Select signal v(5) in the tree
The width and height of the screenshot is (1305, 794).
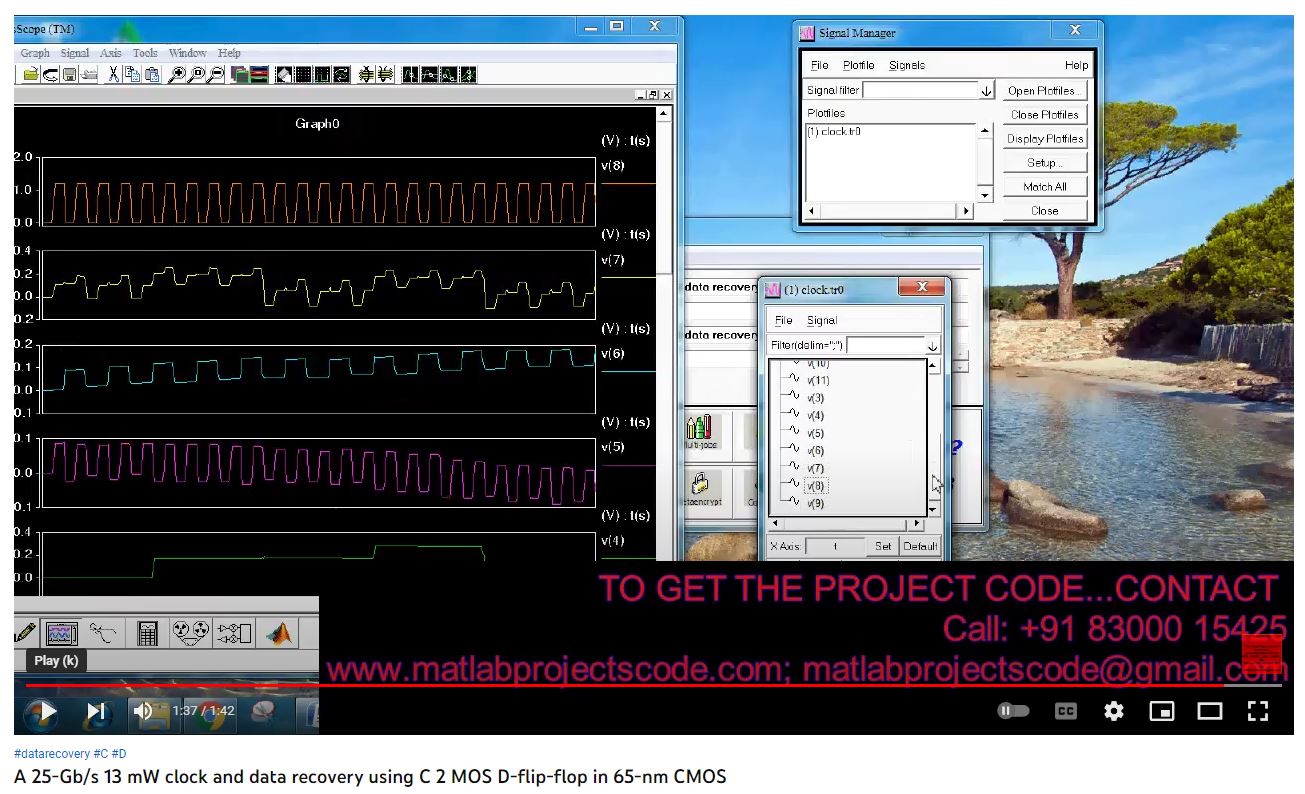coord(816,433)
